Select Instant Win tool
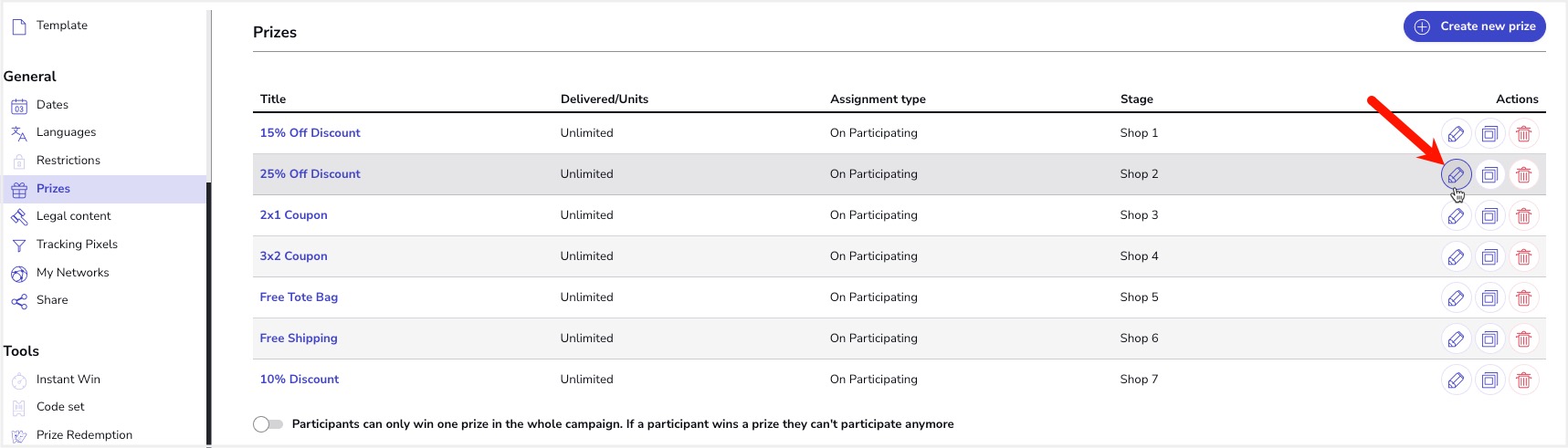 point(68,380)
